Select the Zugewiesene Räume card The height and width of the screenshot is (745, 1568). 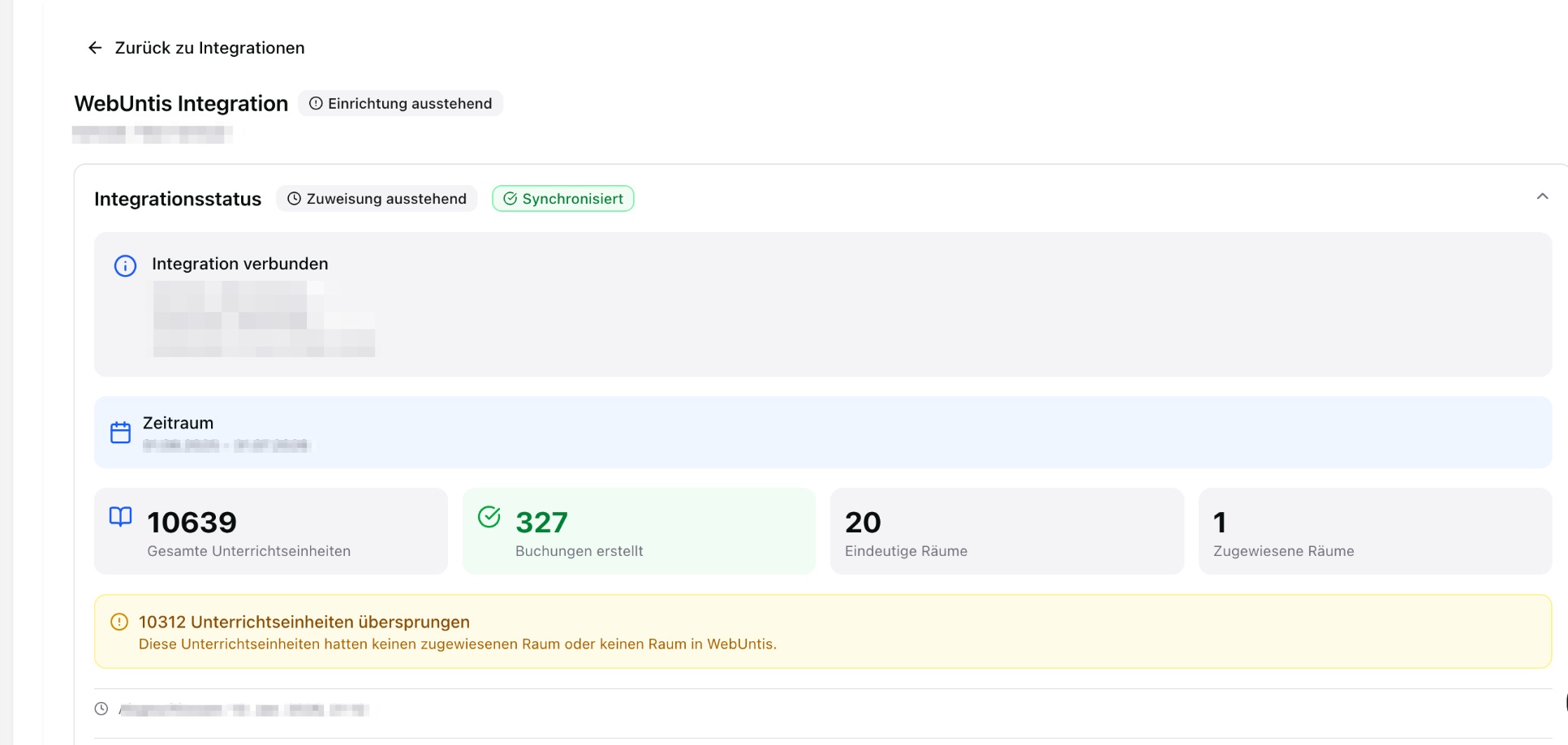[1375, 532]
